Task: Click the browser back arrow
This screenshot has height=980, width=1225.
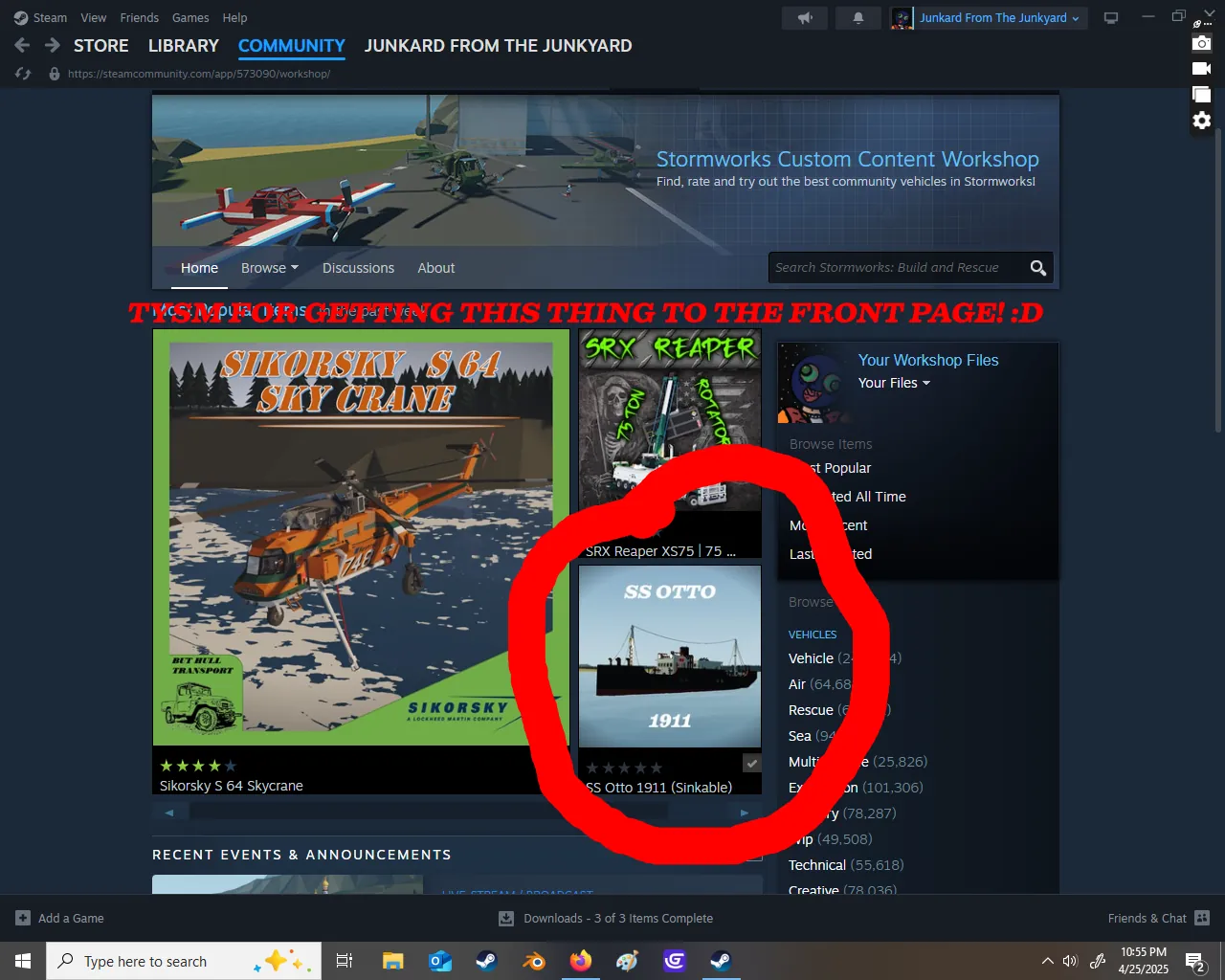Action: pos(22,45)
